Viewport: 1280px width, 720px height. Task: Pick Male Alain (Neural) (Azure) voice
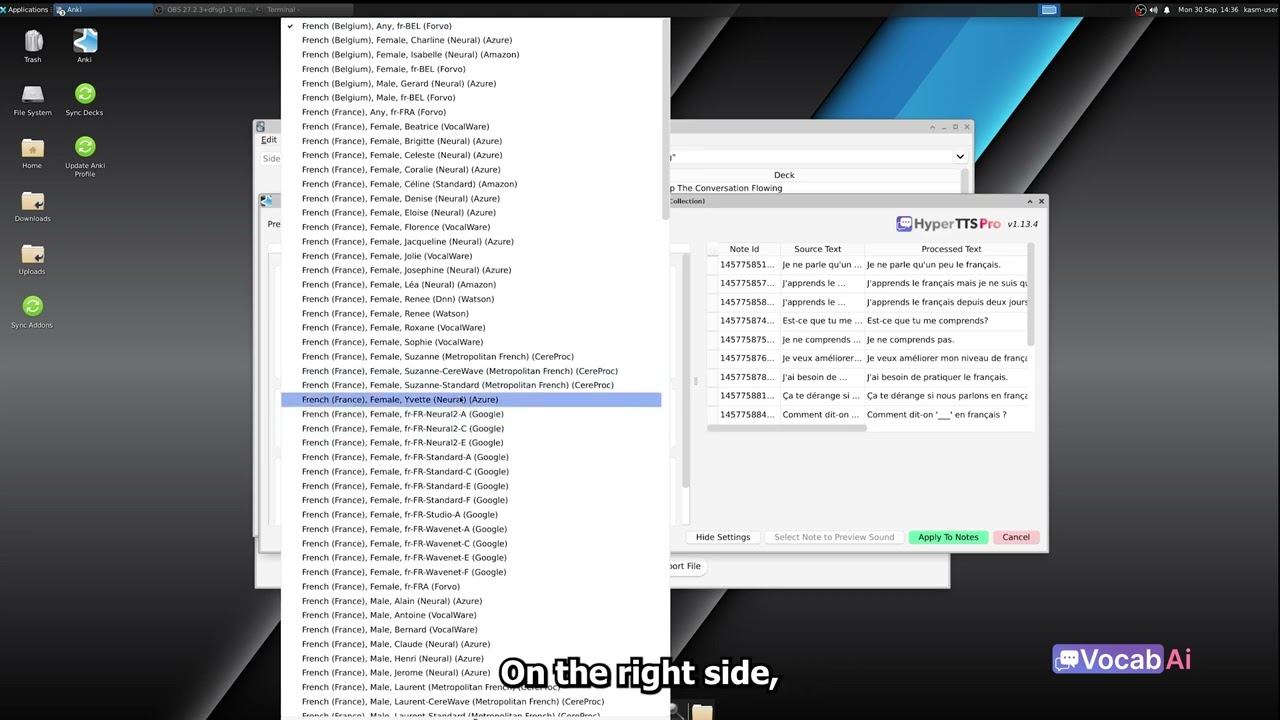click(471, 601)
